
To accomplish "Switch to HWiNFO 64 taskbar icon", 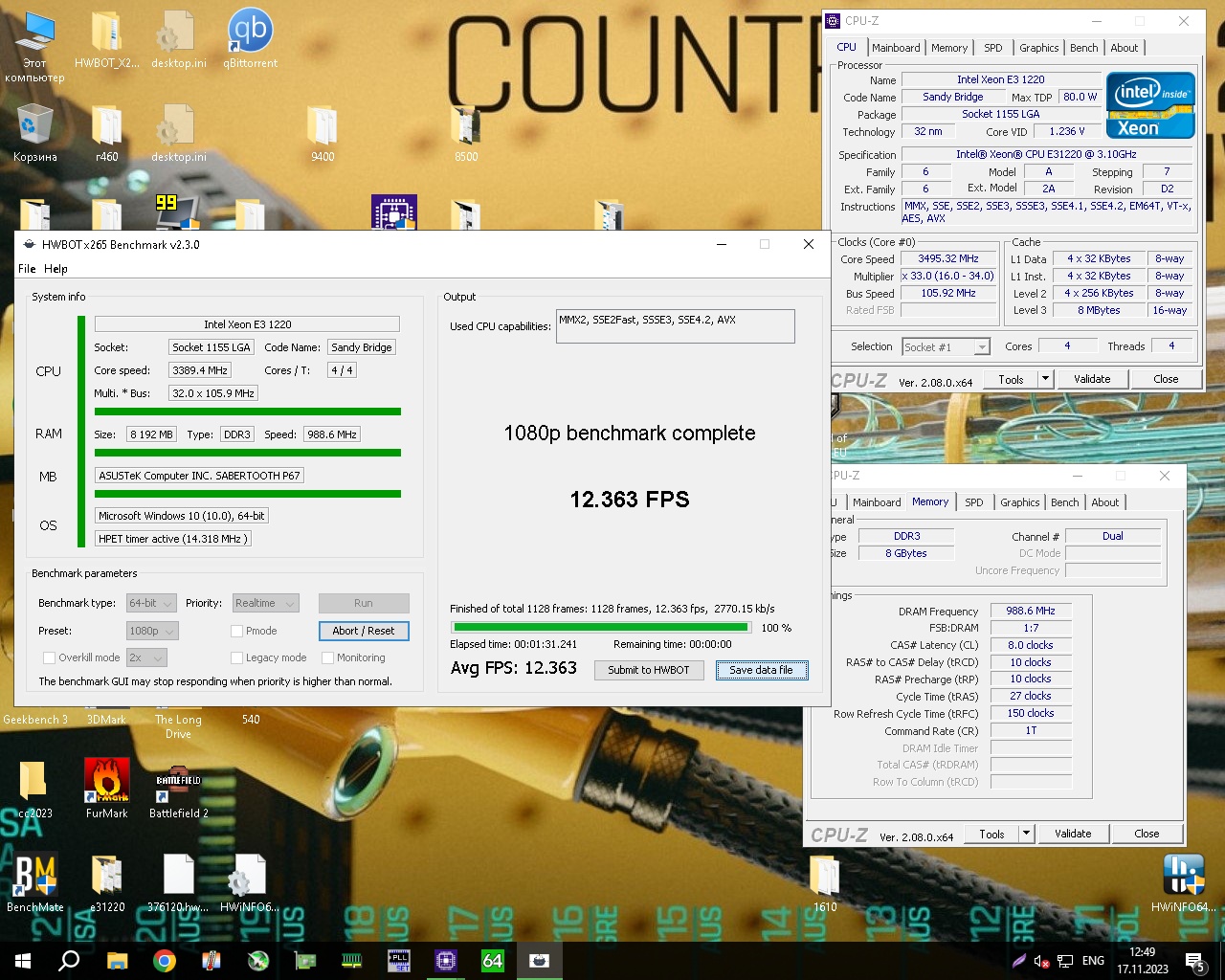I will 492,961.
